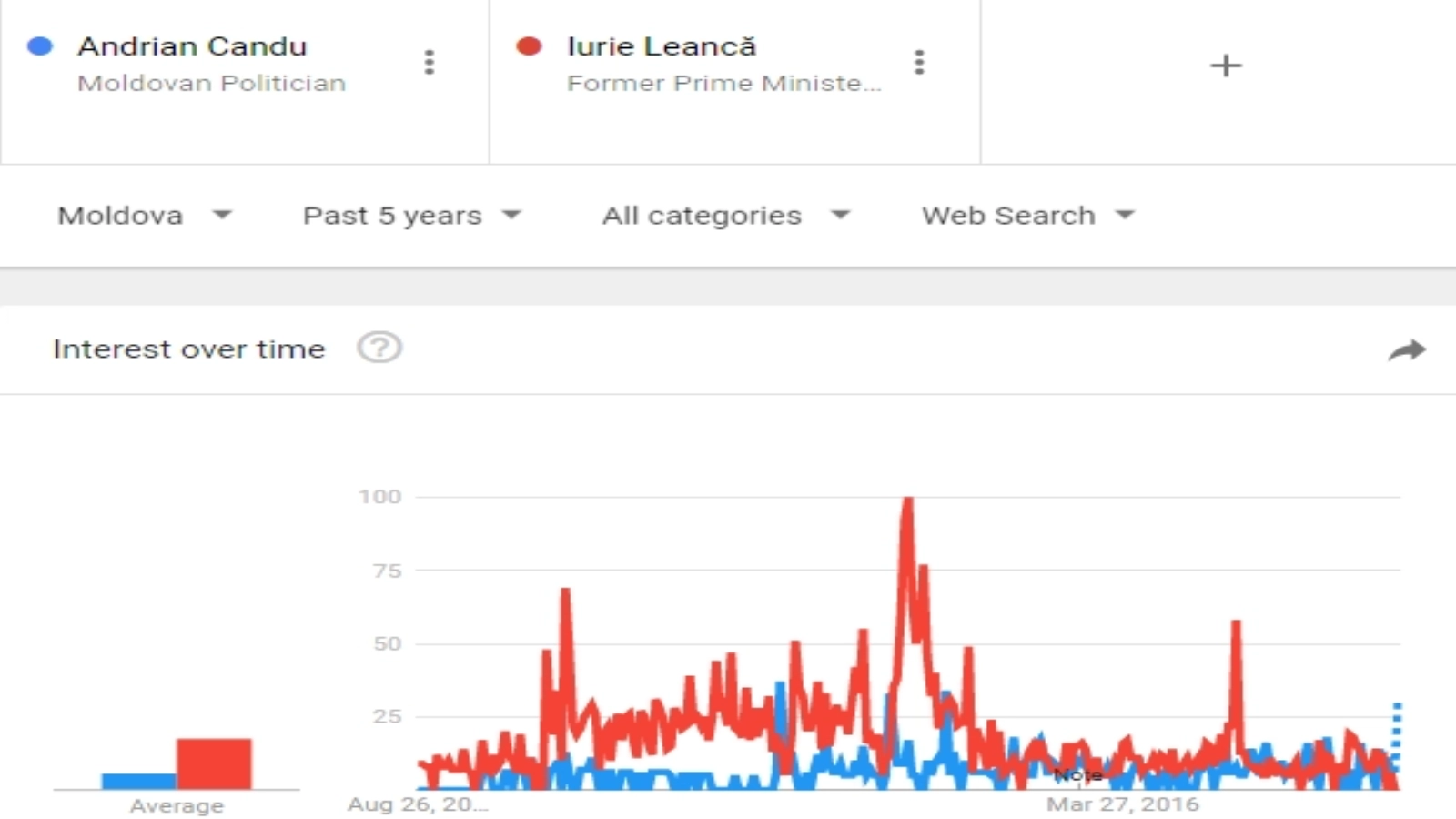Select the Andrian Candu search term
Image resolution: width=1456 pixels, height=819 pixels.
pos(192,46)
